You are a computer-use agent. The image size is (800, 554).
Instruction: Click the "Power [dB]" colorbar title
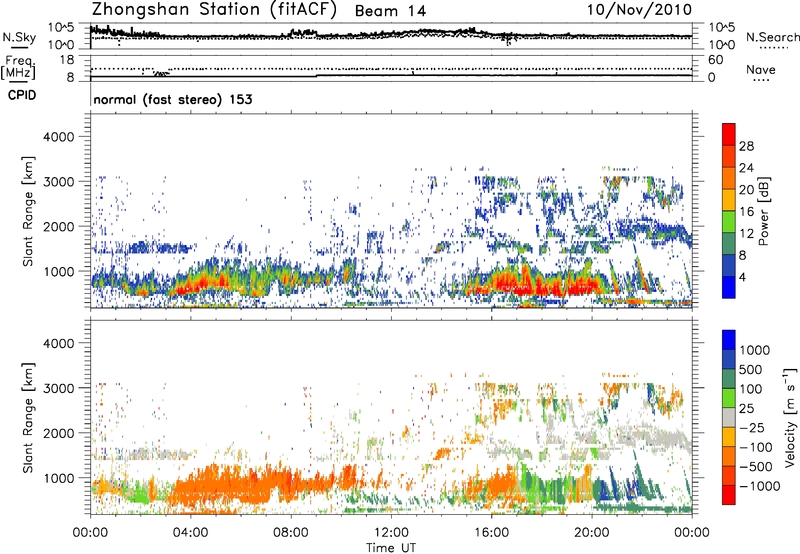pos(763,211)
